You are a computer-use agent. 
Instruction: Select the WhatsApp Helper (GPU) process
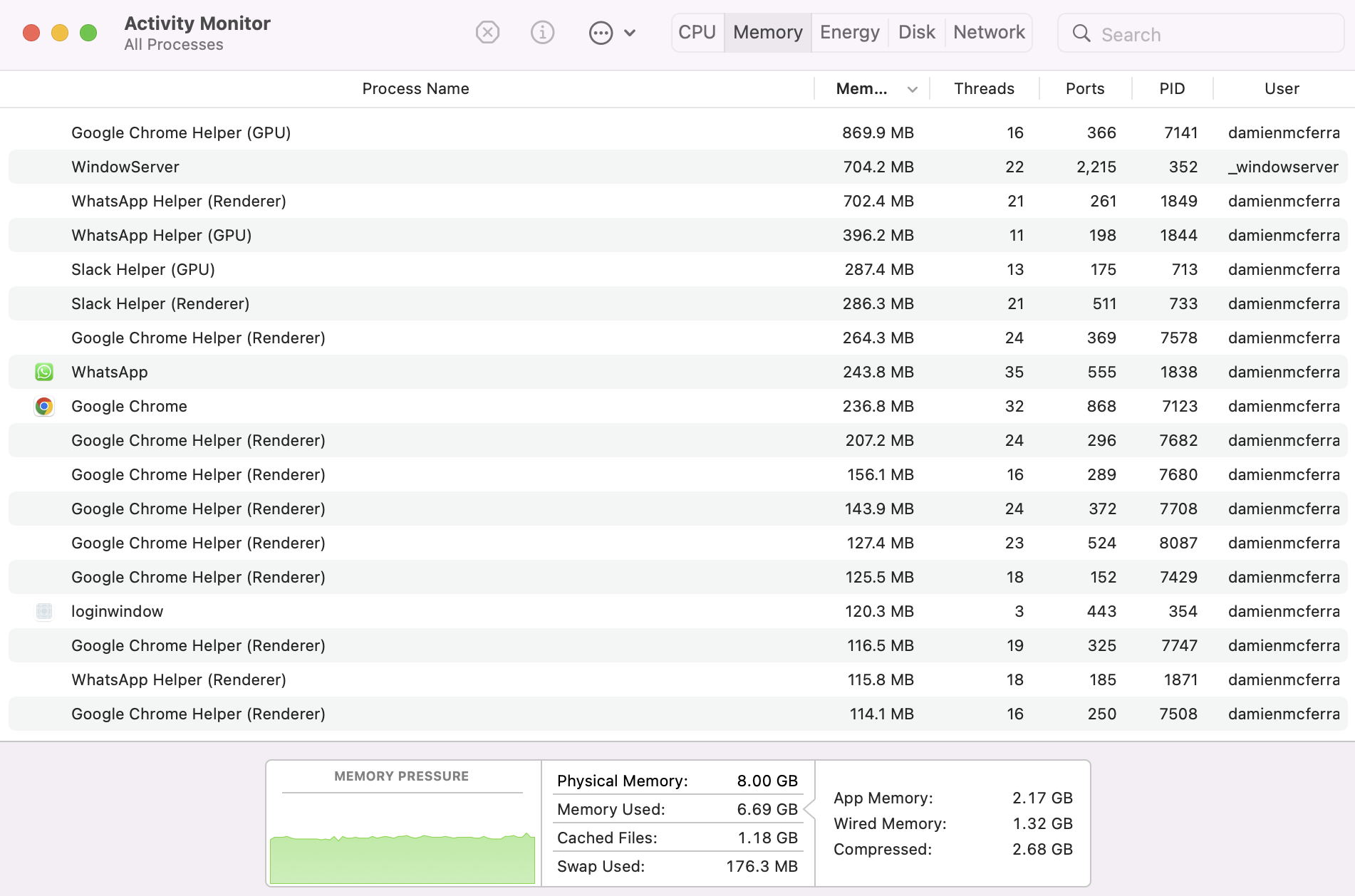tap(677, 235)
